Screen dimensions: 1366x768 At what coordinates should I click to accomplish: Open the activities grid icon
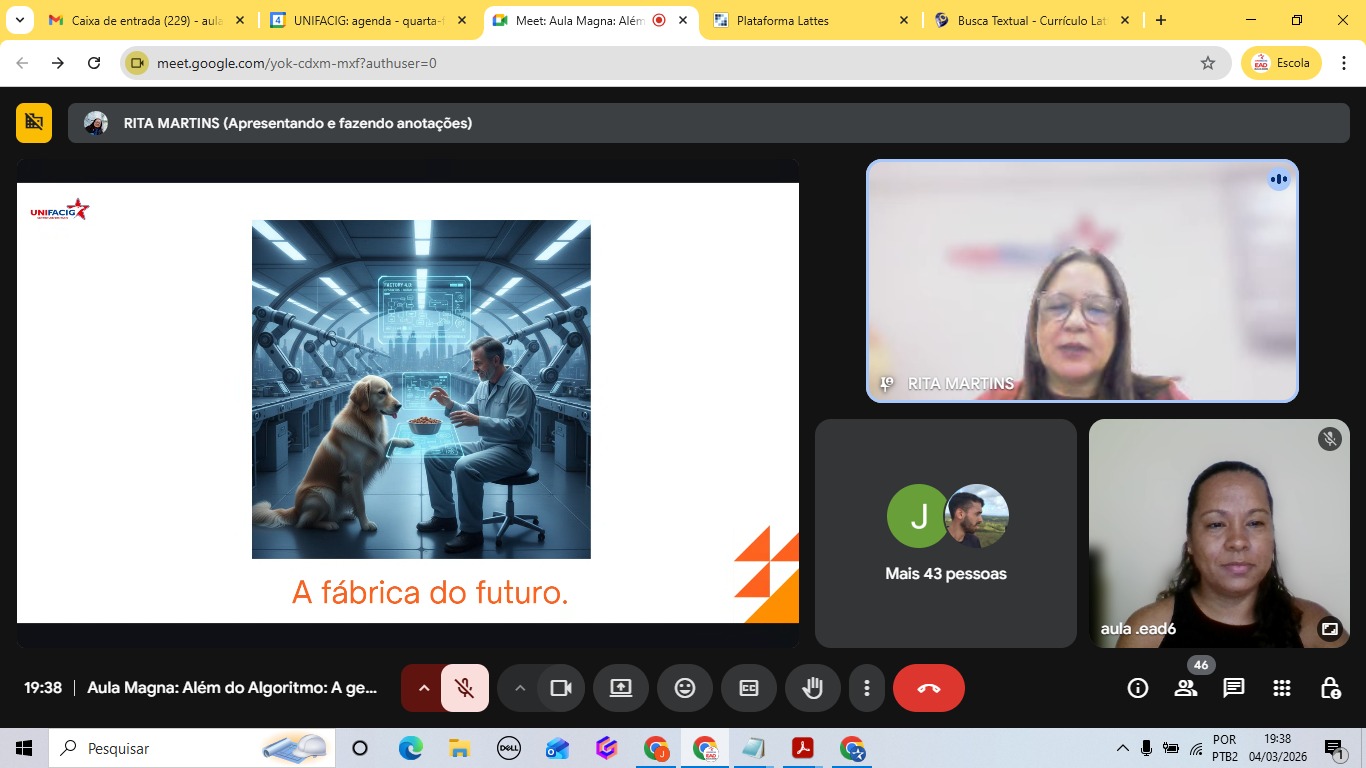tap(1281, 688)
